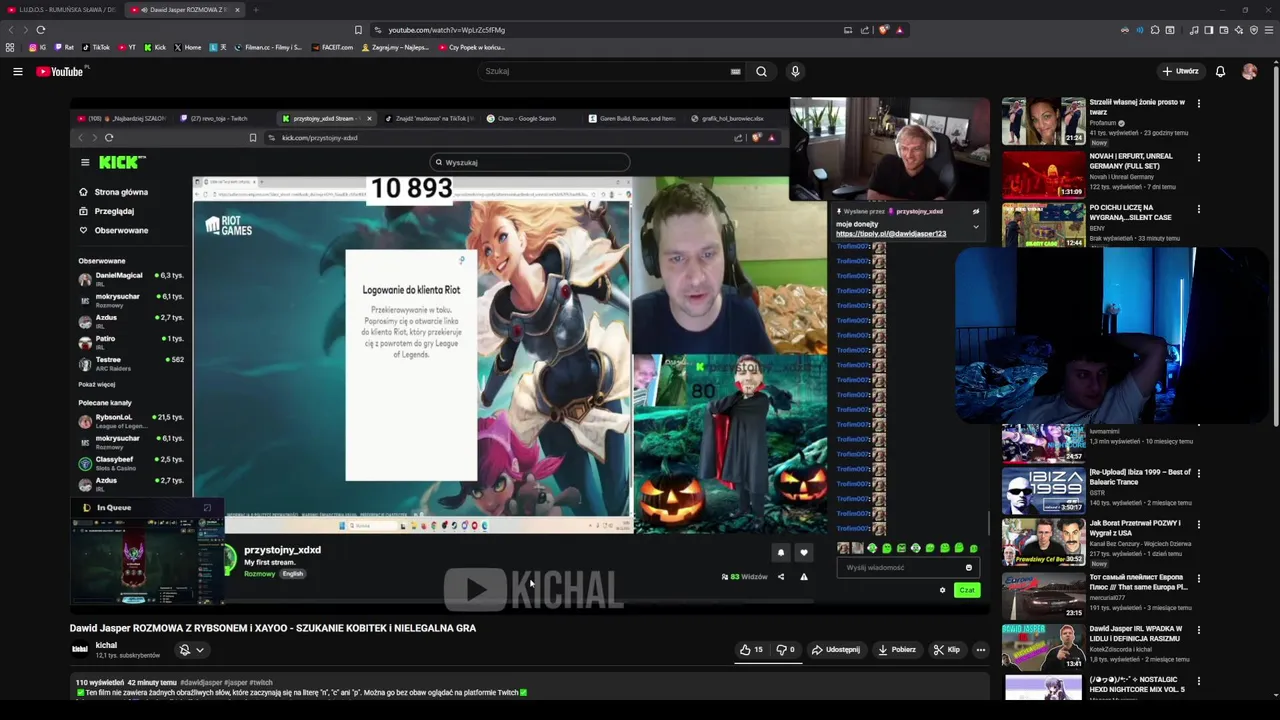The image size is (1280, 720).
Task: Open options for Dawid Jasper IRL WPADKA video
Action: (1198, 630)
